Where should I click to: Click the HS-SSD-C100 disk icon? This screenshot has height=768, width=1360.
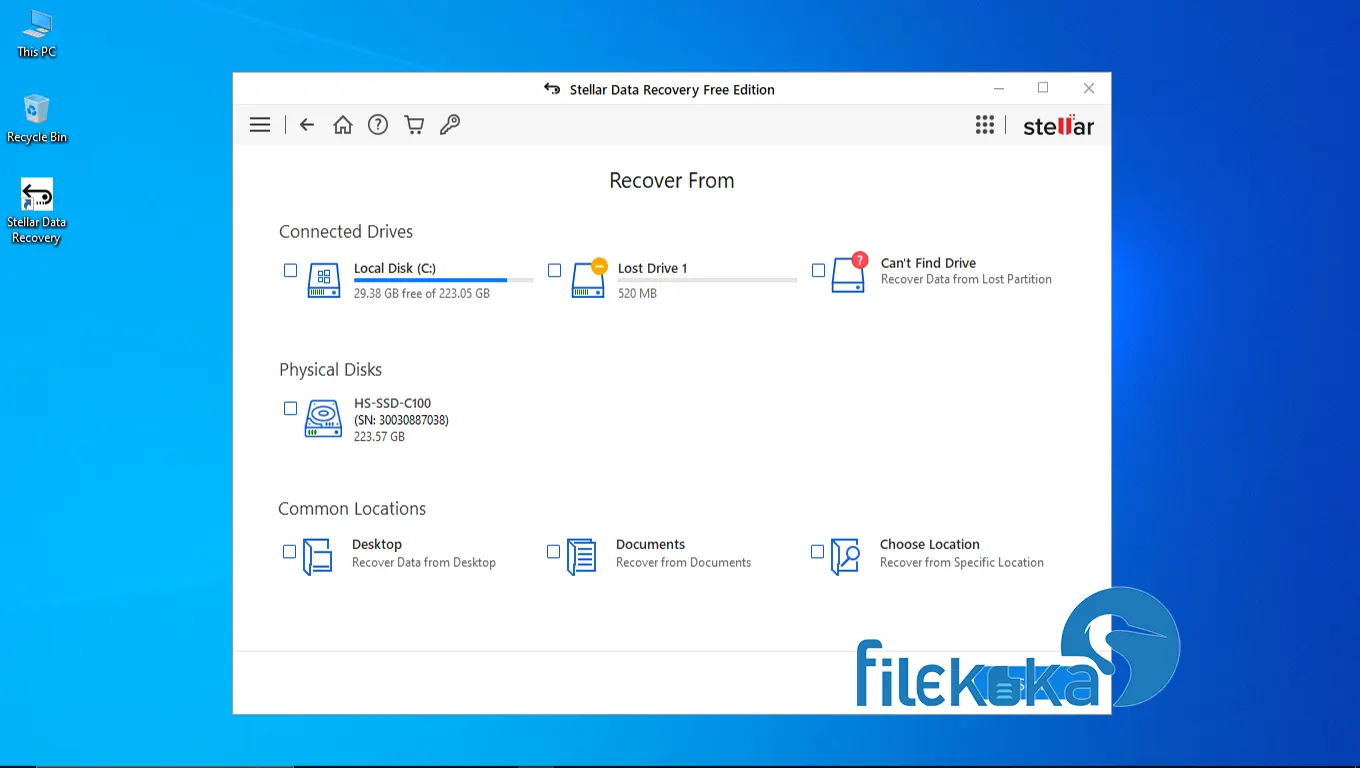click(323, 419)
